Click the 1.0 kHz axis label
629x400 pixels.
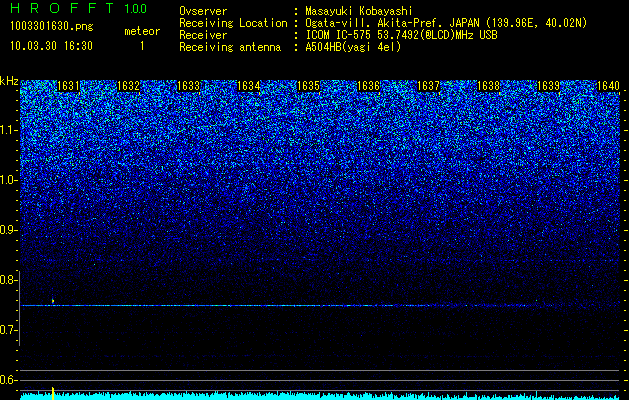(x=8, y=180)
